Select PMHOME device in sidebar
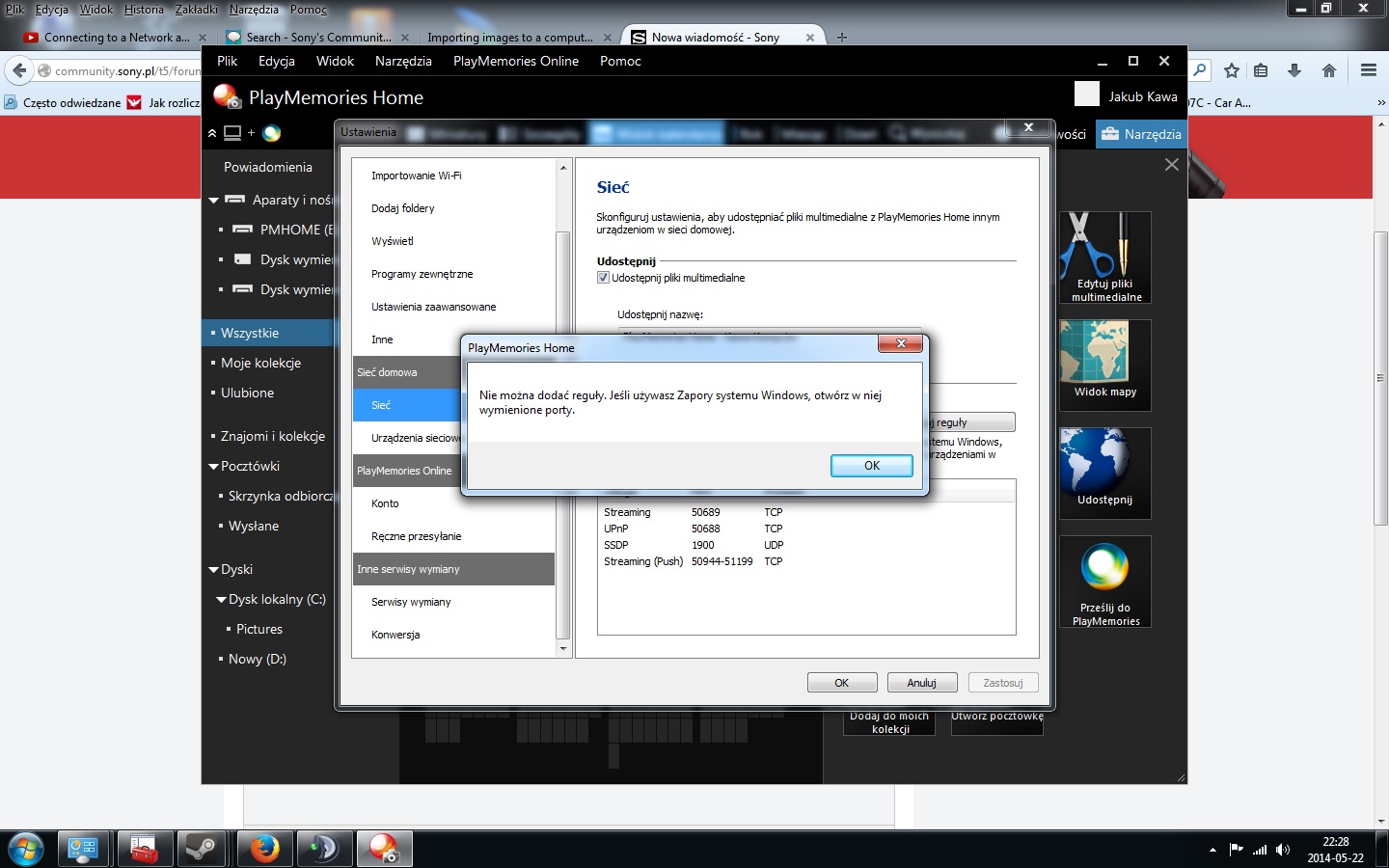 [296, 230]
